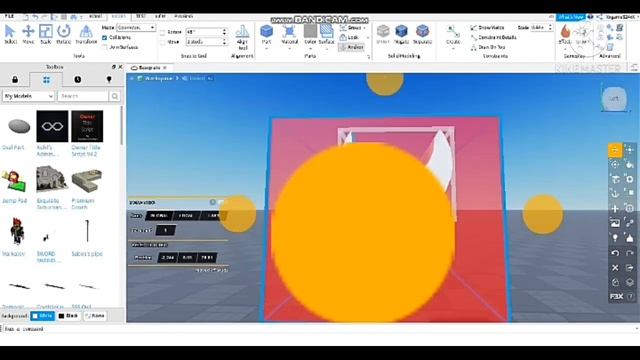Toggle the Collisions checkbox
This screenshot has height=360, width=640.
[104, 38]
